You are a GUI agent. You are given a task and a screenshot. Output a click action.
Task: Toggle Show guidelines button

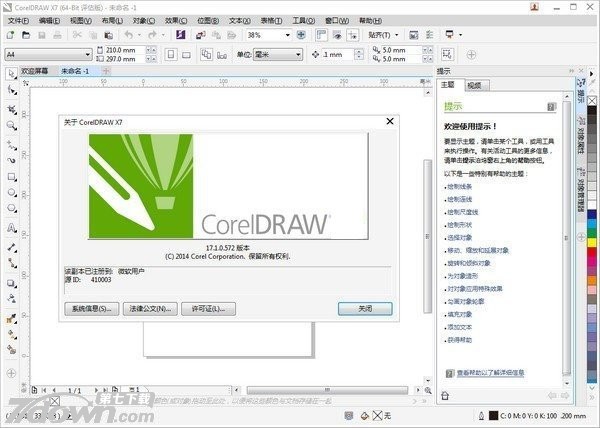[x=352, y=35]
